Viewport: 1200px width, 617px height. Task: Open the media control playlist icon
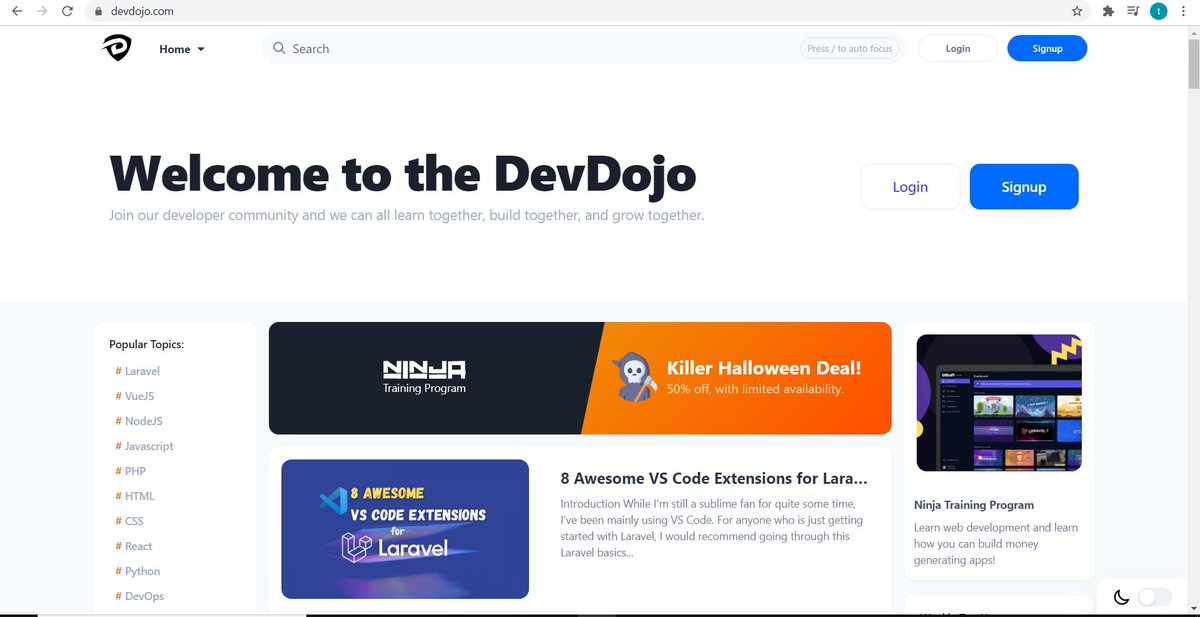[x=1133, y=11]
